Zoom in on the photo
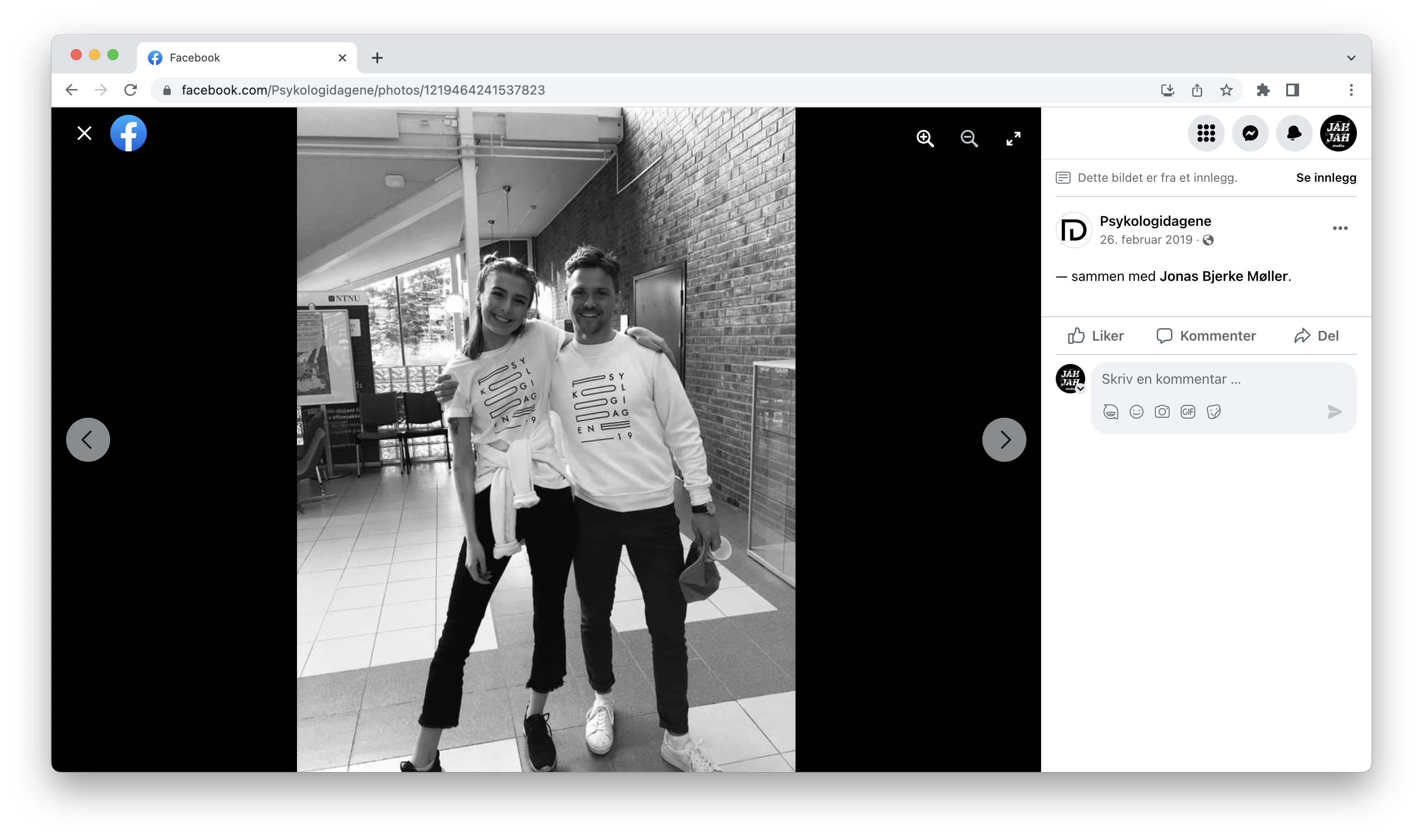Image resolution: width=1423 pixels, height=840 pixels. coord(925,138)
